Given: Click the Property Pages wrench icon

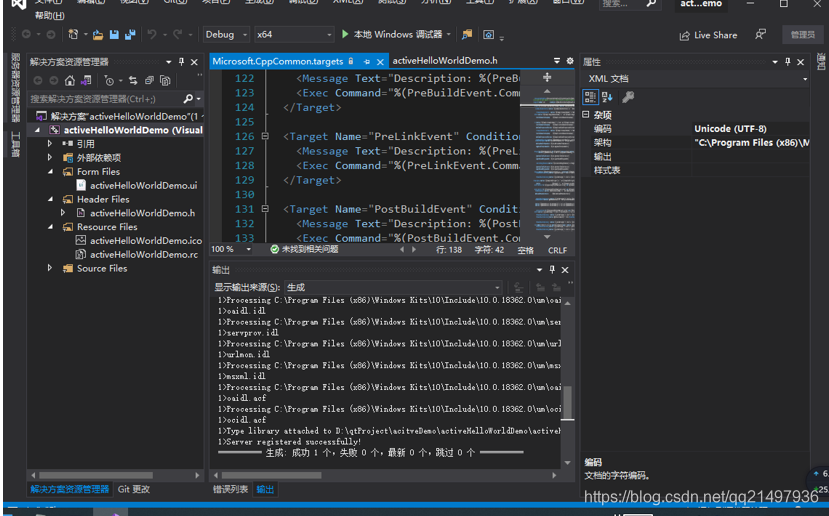Looking at the screenshot, I should tap(628, 97).
